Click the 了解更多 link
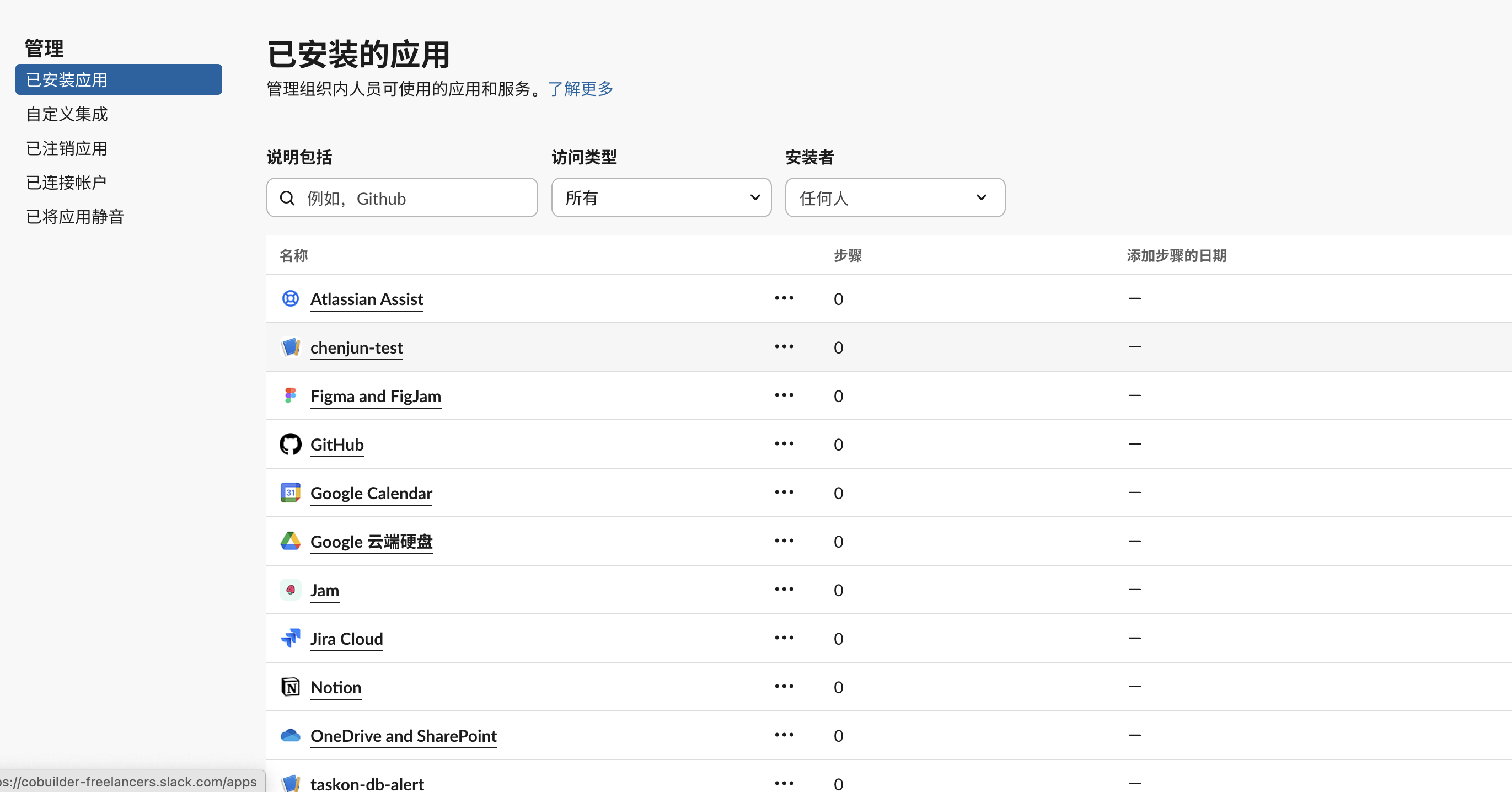This screenshot has height=792, width=1512. coord(580,89)
